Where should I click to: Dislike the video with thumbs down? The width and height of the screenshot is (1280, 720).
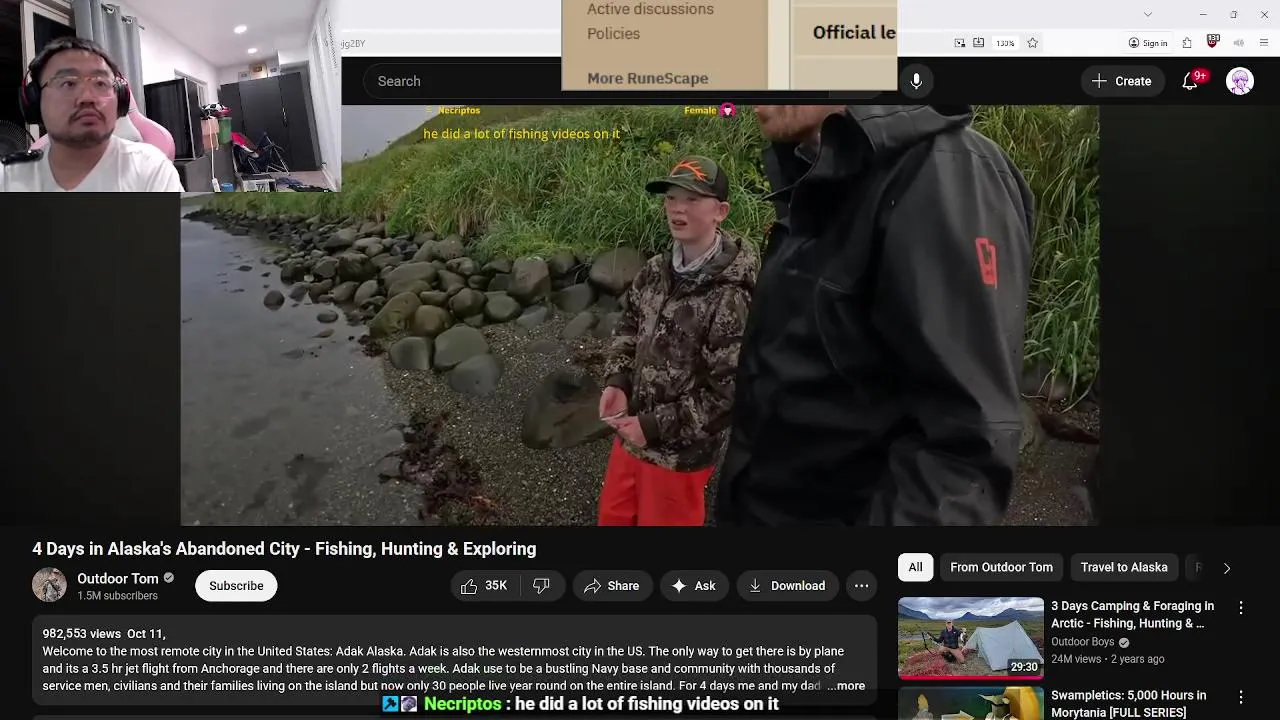click(x=541, y=586)
